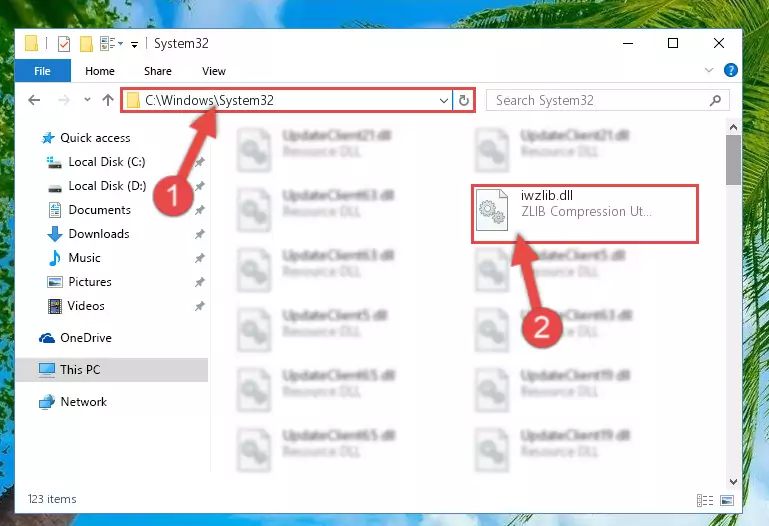This screenshot has width=769, height=526.
Task: Click the scroll down arrow of file list
Action: 733,481
